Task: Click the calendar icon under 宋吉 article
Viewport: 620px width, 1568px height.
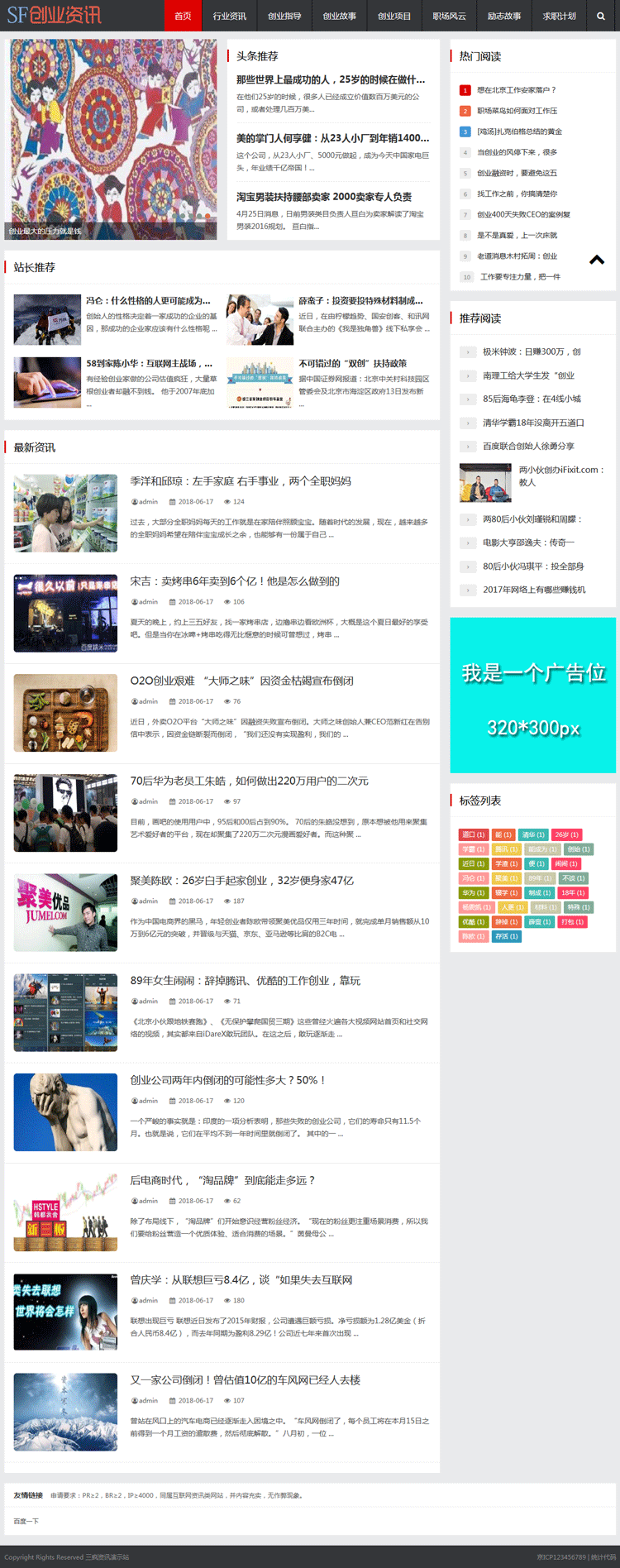Action: (173, 602)
